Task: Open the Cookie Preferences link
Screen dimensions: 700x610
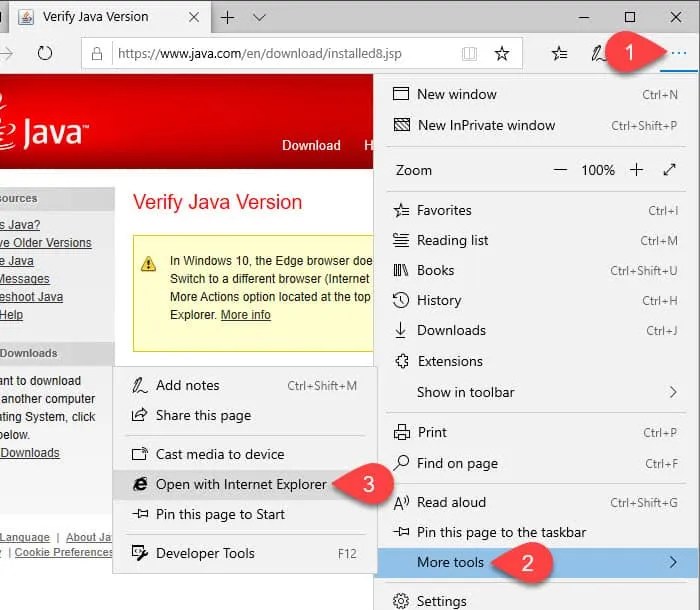Action: pos(63,552)
